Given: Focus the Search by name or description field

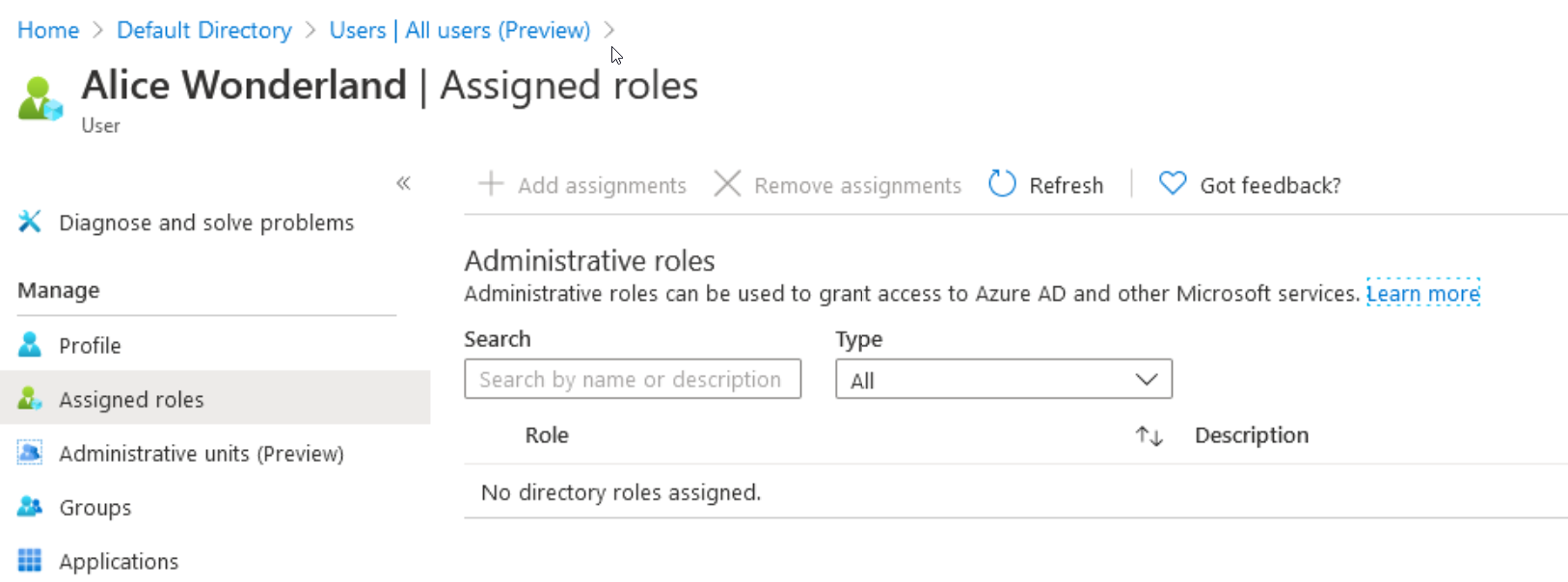Looking at the screenshot, I should pyautogui.click(x=632, y=380).
